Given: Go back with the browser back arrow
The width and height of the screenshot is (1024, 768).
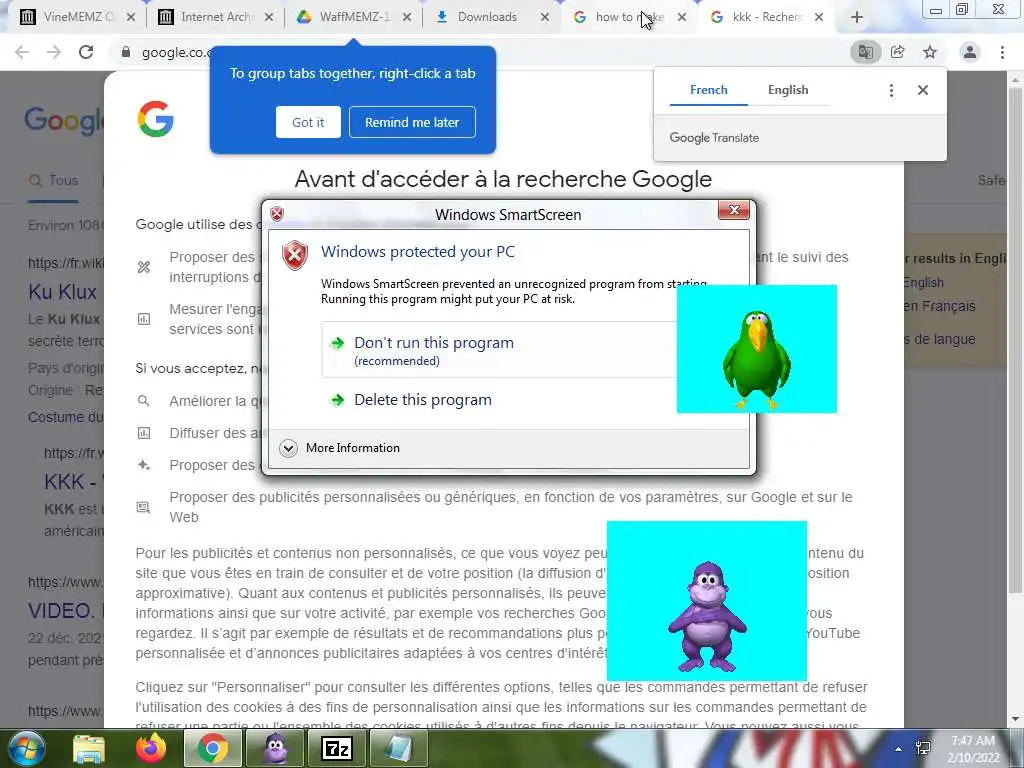Looking at the screenshot, I should [x=22, y=52].
